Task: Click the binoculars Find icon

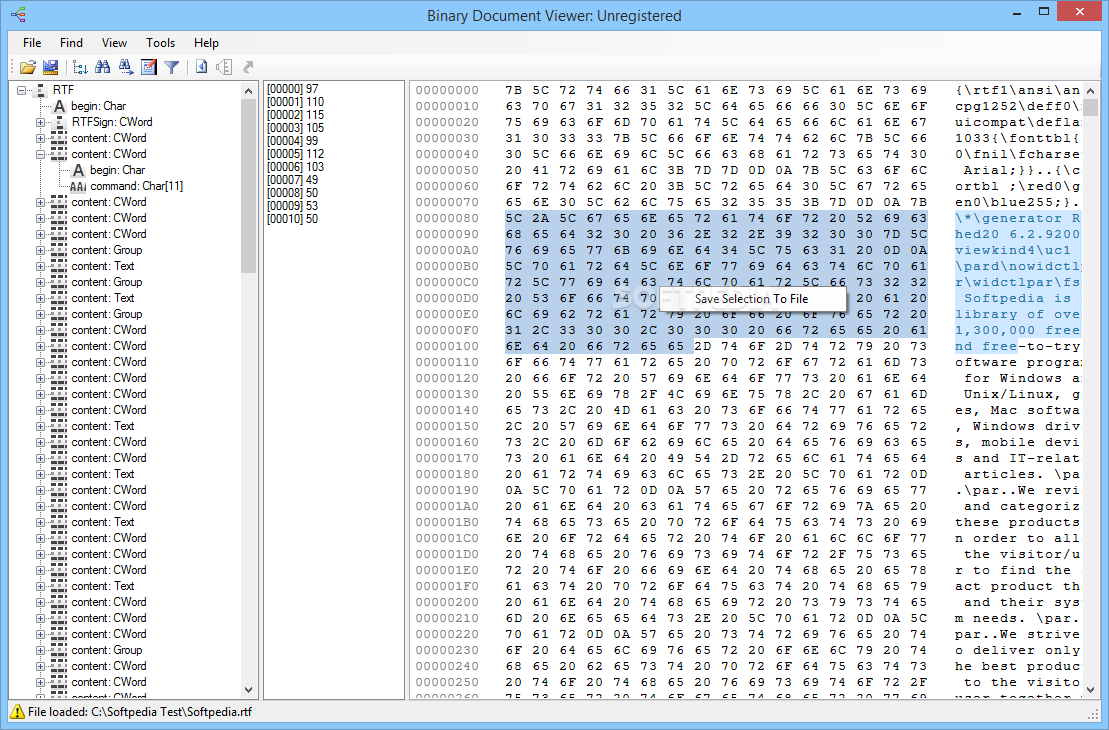Action: [x=103, y=67]
